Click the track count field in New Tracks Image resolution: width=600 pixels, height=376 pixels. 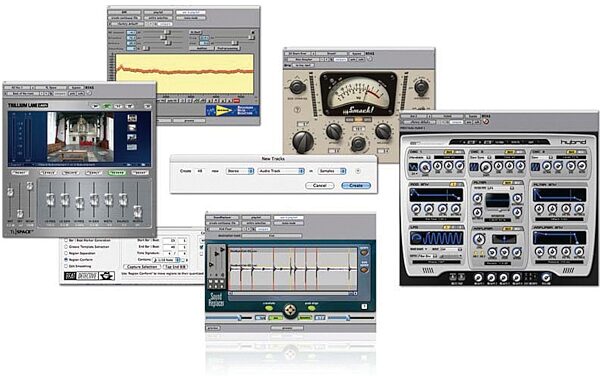pyautogui.click(x=200, y=171)
